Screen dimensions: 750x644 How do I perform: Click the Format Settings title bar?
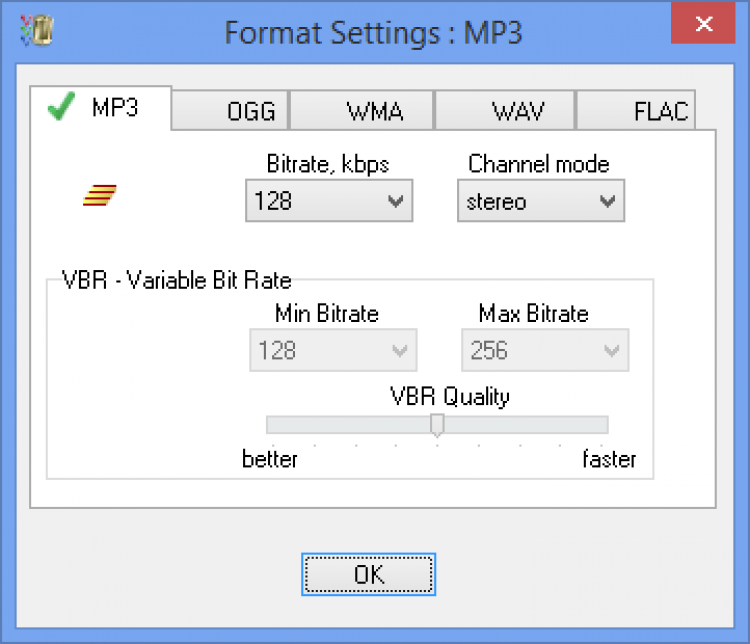coord(373,32)
